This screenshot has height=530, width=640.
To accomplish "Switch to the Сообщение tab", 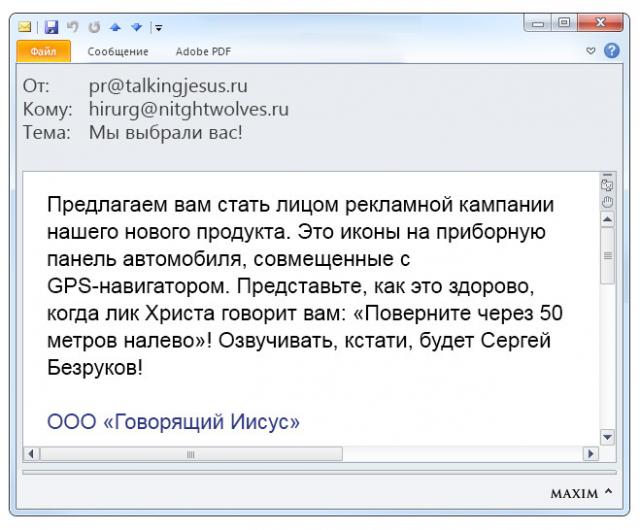I will (x=118, y=51).
